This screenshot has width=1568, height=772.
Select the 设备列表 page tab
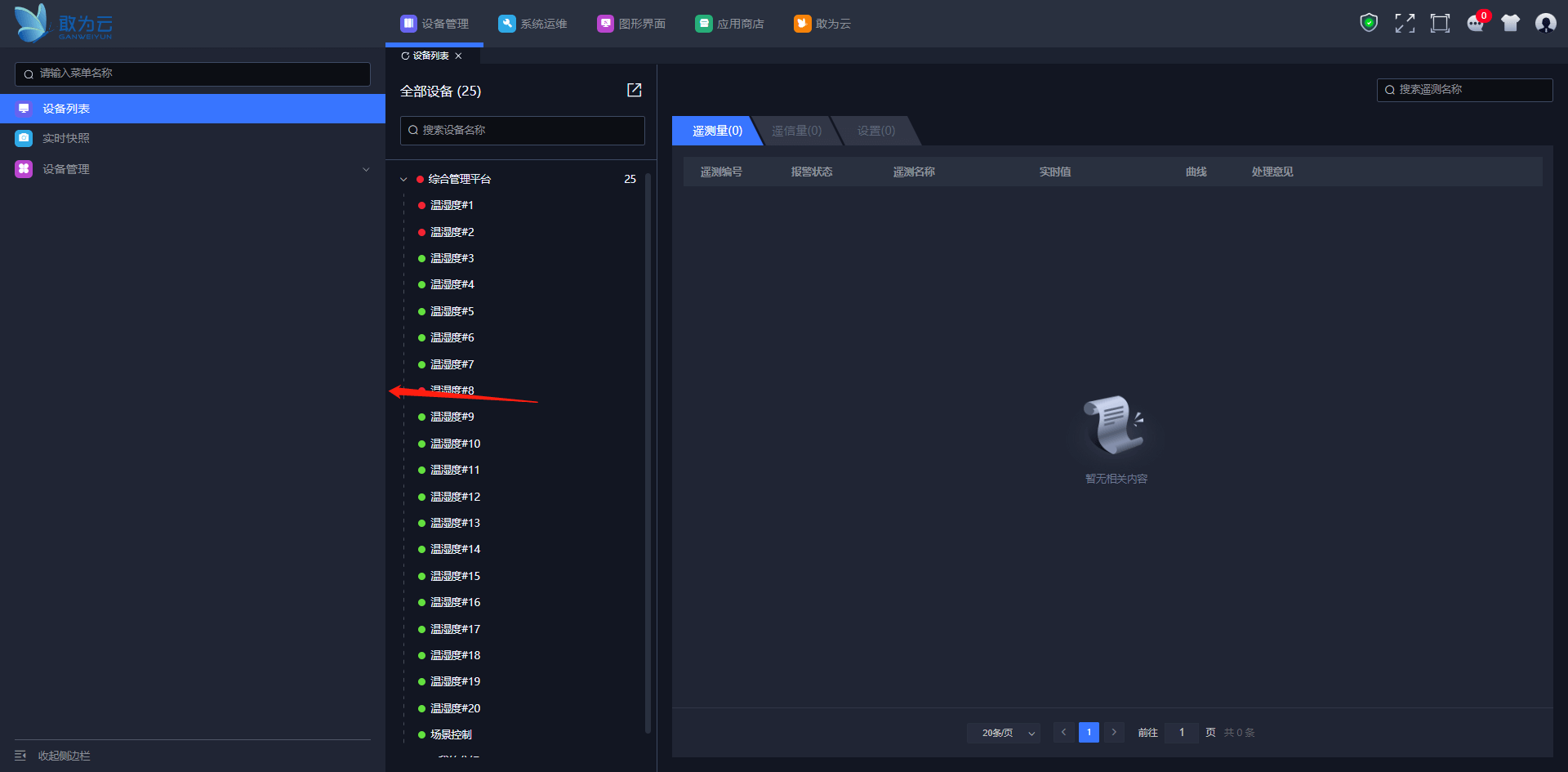[431, 56]
